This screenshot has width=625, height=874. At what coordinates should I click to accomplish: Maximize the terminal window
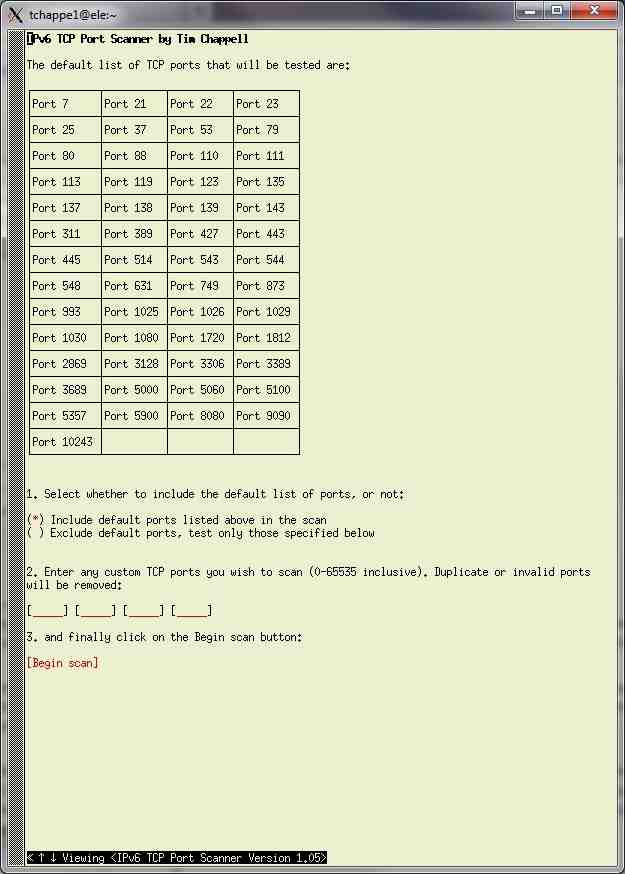click(x=557, y=10)
